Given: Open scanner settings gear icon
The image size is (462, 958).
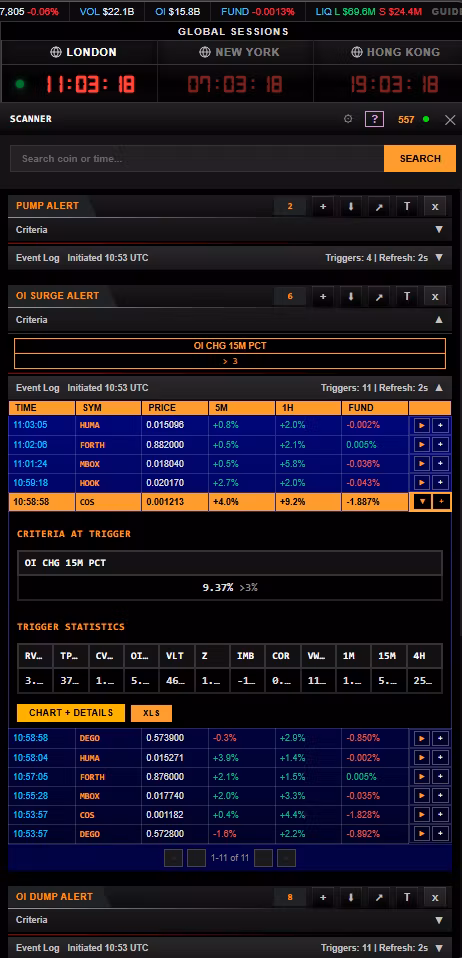Looking at the screenshot, I should [348, 119].
